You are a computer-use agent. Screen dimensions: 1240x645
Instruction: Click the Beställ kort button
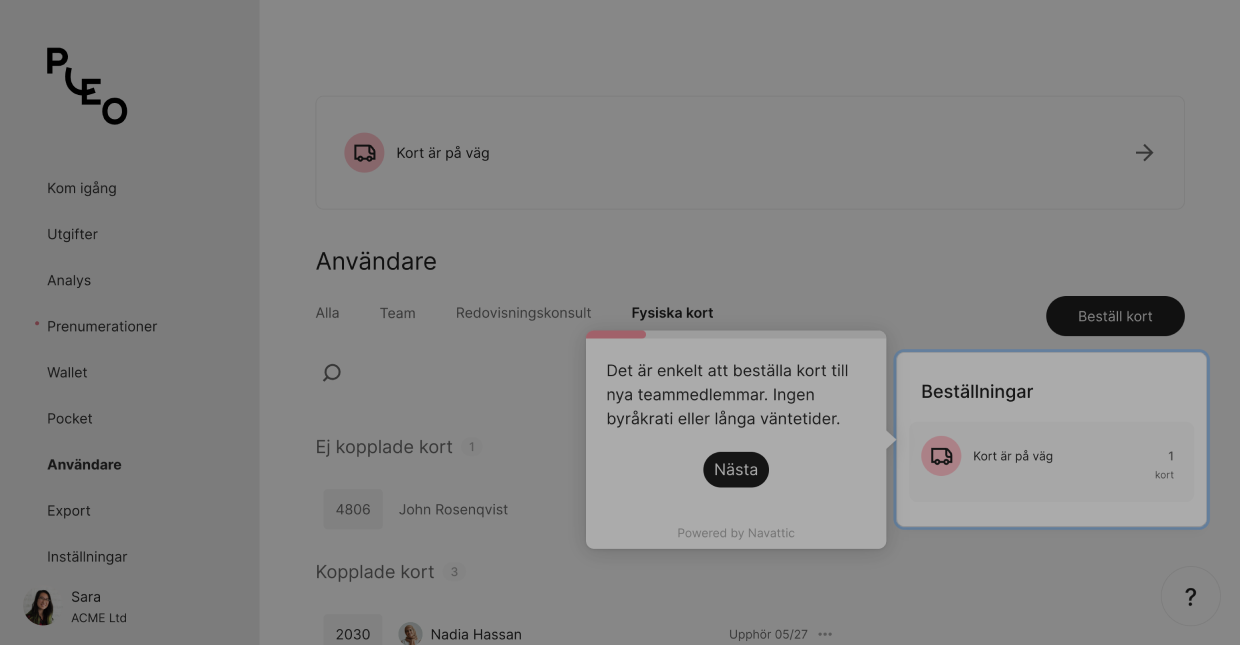pos(1115,316)
